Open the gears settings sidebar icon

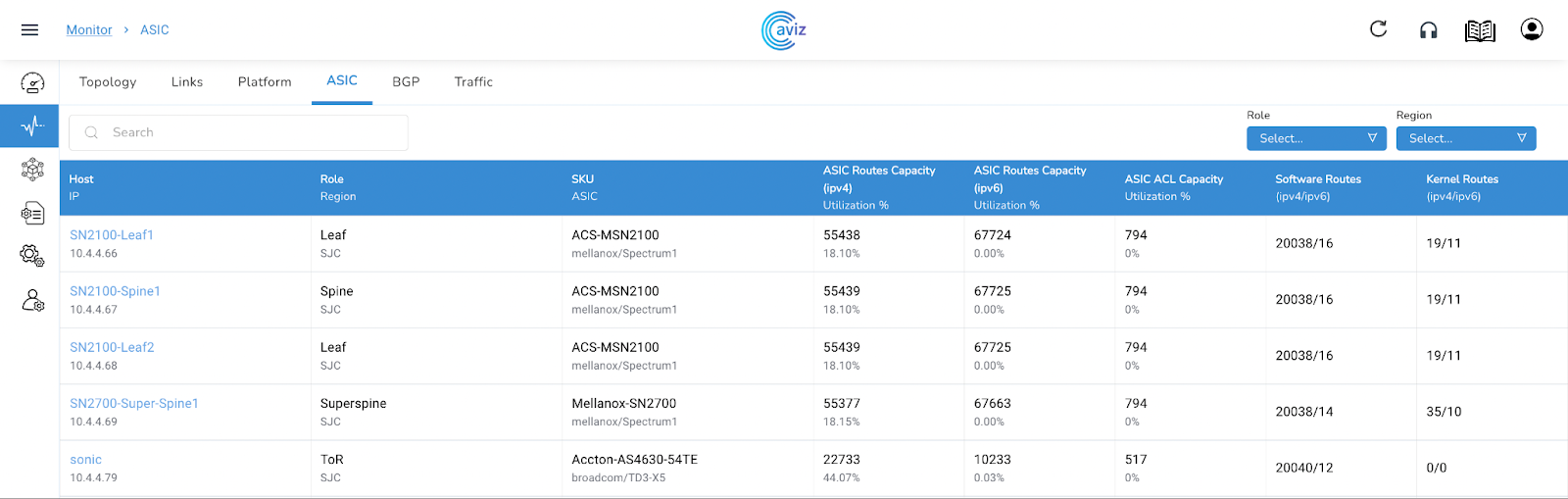[32, 256]
